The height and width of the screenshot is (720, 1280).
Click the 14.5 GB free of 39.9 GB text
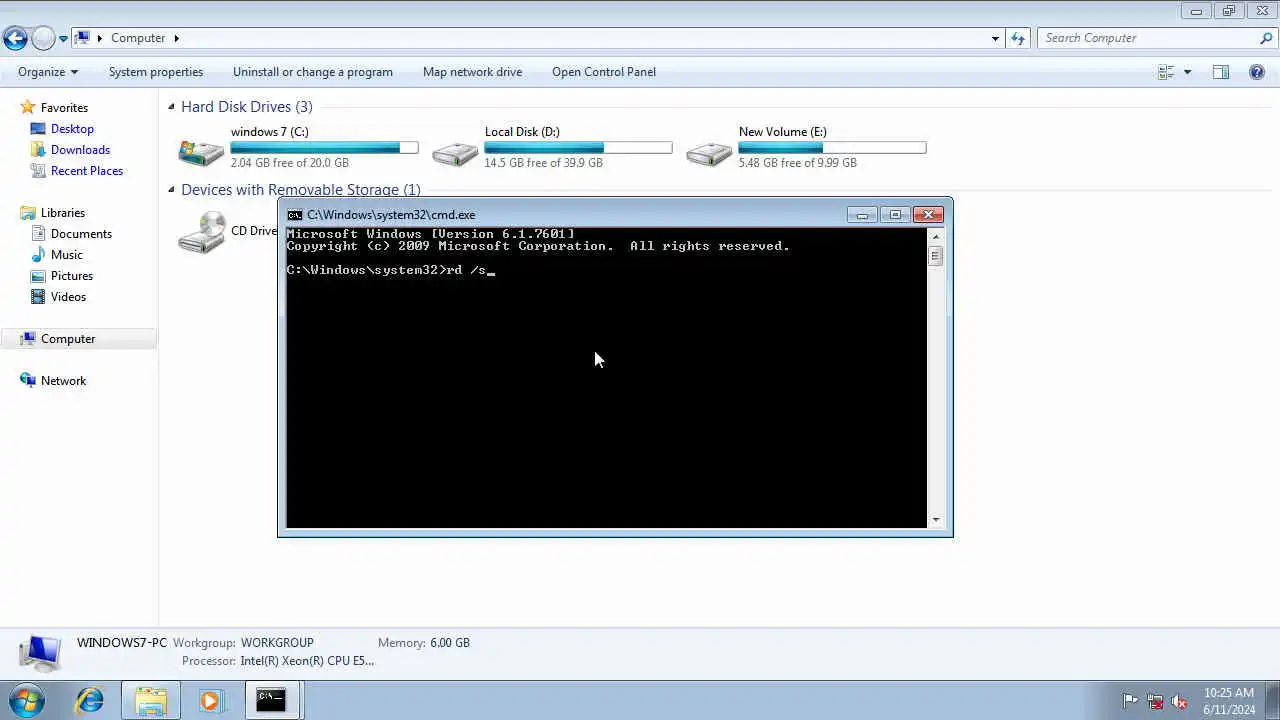544,163
